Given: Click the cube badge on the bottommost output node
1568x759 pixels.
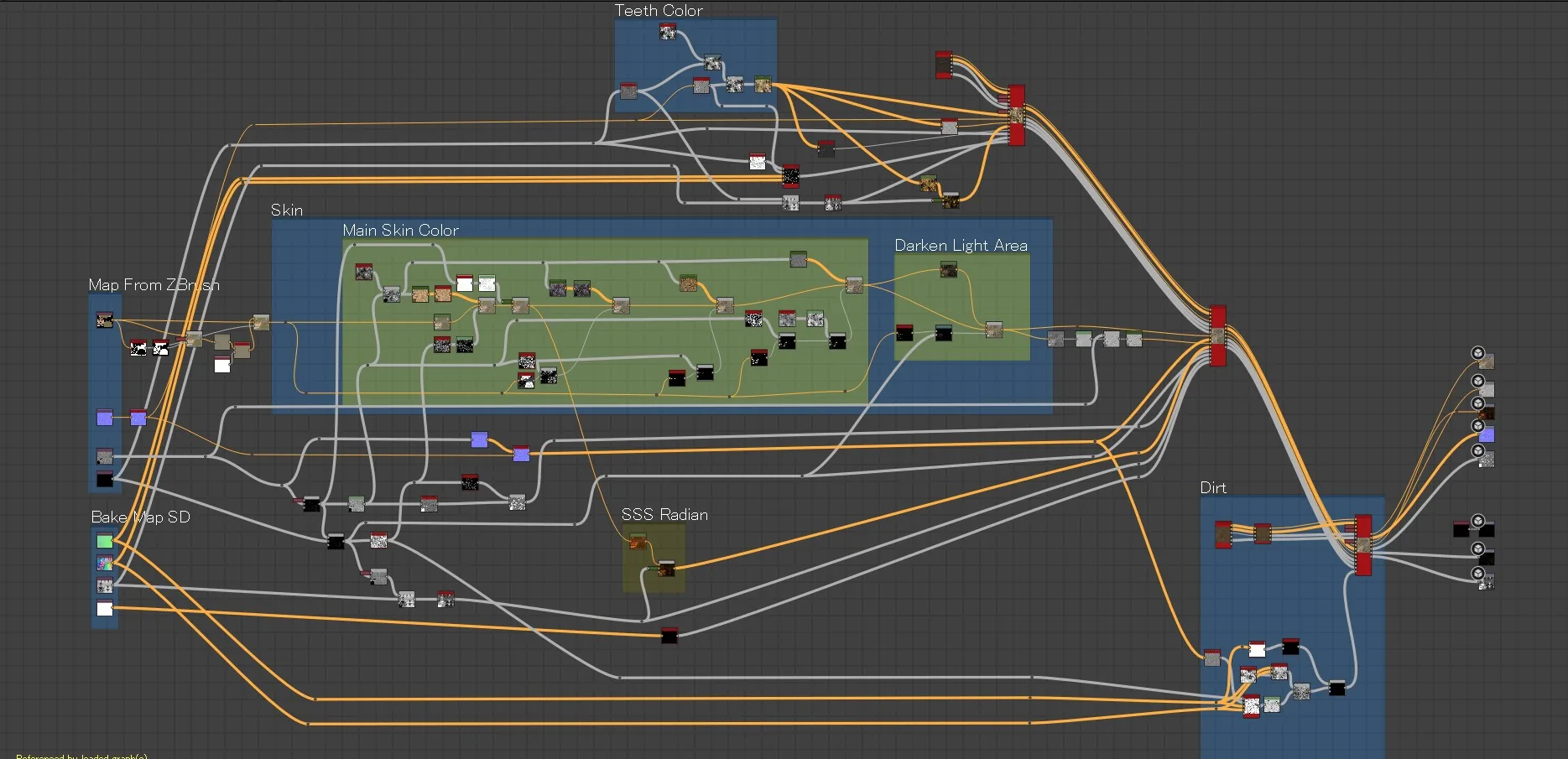Looking at the screenshot, I should point(1478,574).
